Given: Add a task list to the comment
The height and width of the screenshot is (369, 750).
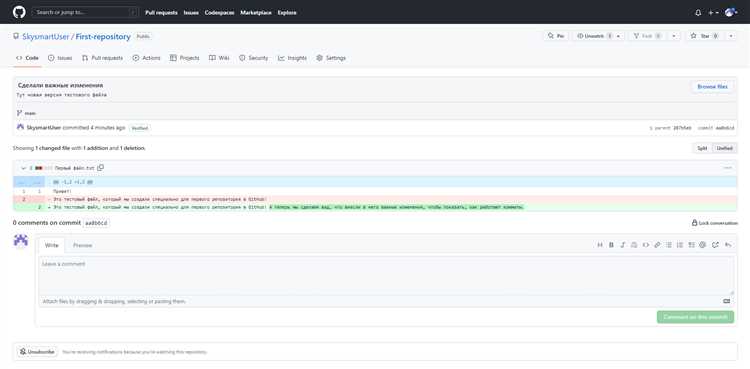Looking at the screenshot, I should pyautogui.click(x=691, y=245).
